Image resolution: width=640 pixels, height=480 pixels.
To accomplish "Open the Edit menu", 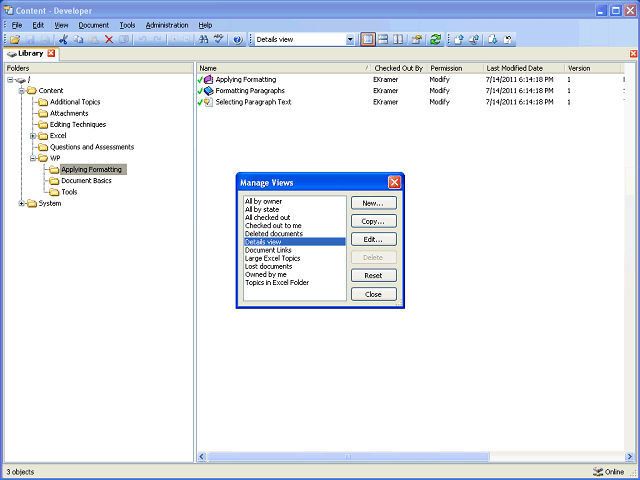I will pos(38,25).
